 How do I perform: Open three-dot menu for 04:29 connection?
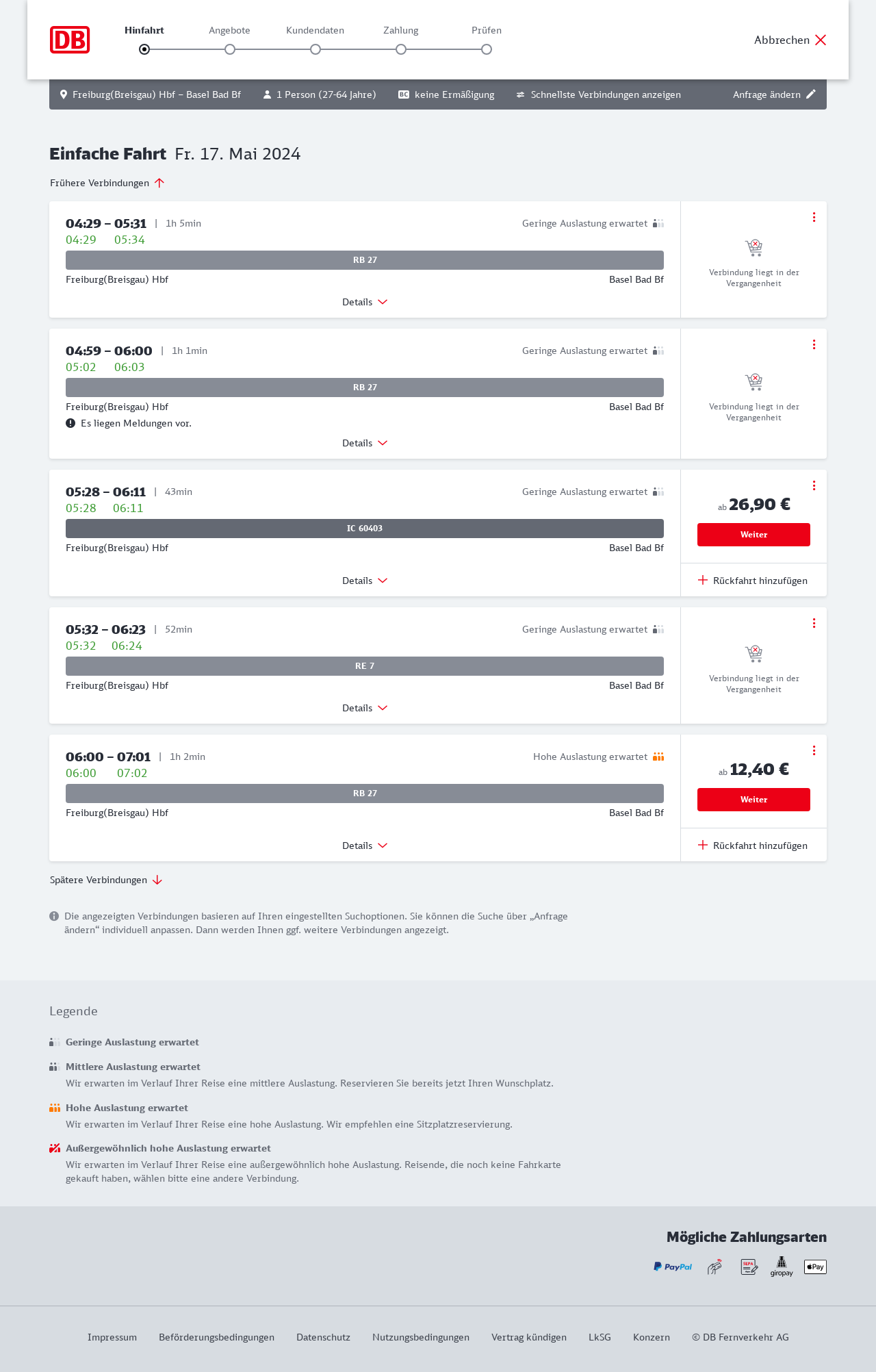click(814, 217)
